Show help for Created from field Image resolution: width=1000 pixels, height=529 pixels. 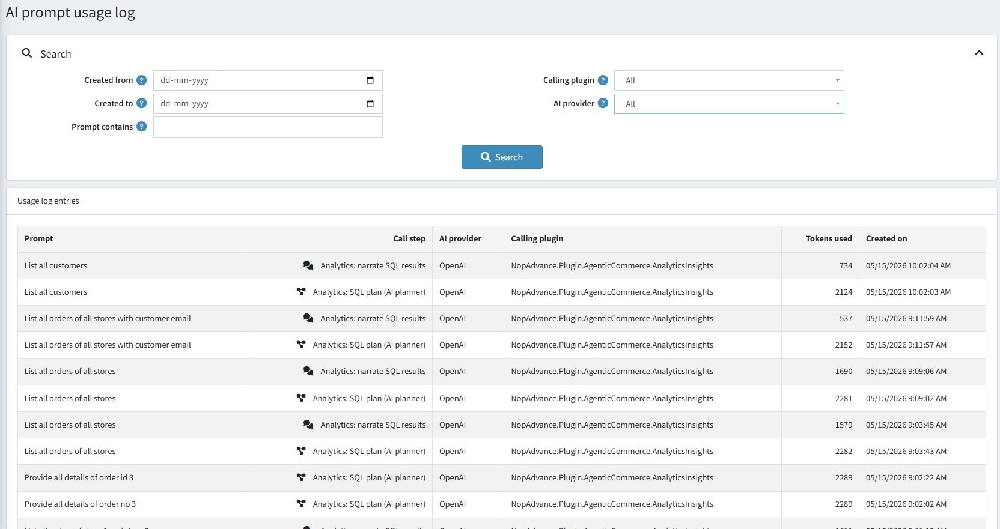click(142, 80)
